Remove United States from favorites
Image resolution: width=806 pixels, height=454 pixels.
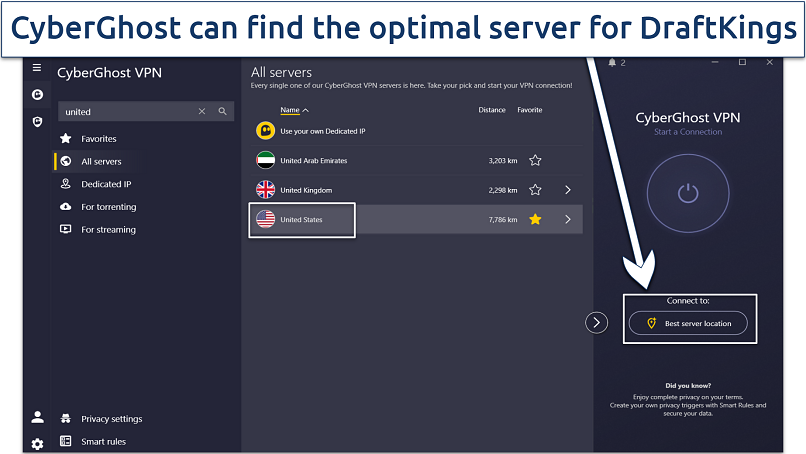pyautogui.click(x=535, y=219)
